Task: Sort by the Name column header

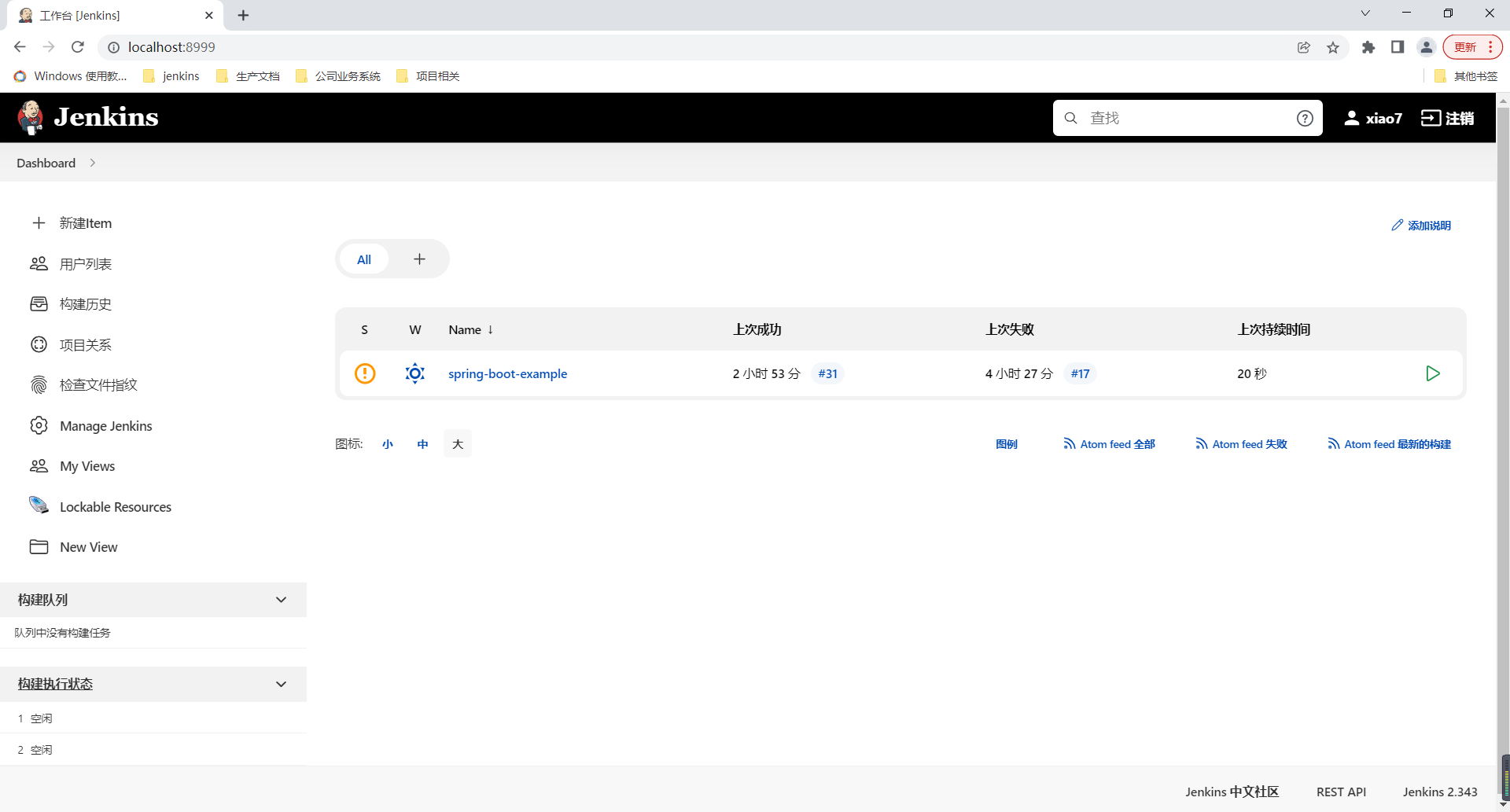Action: tap(471, 329)
